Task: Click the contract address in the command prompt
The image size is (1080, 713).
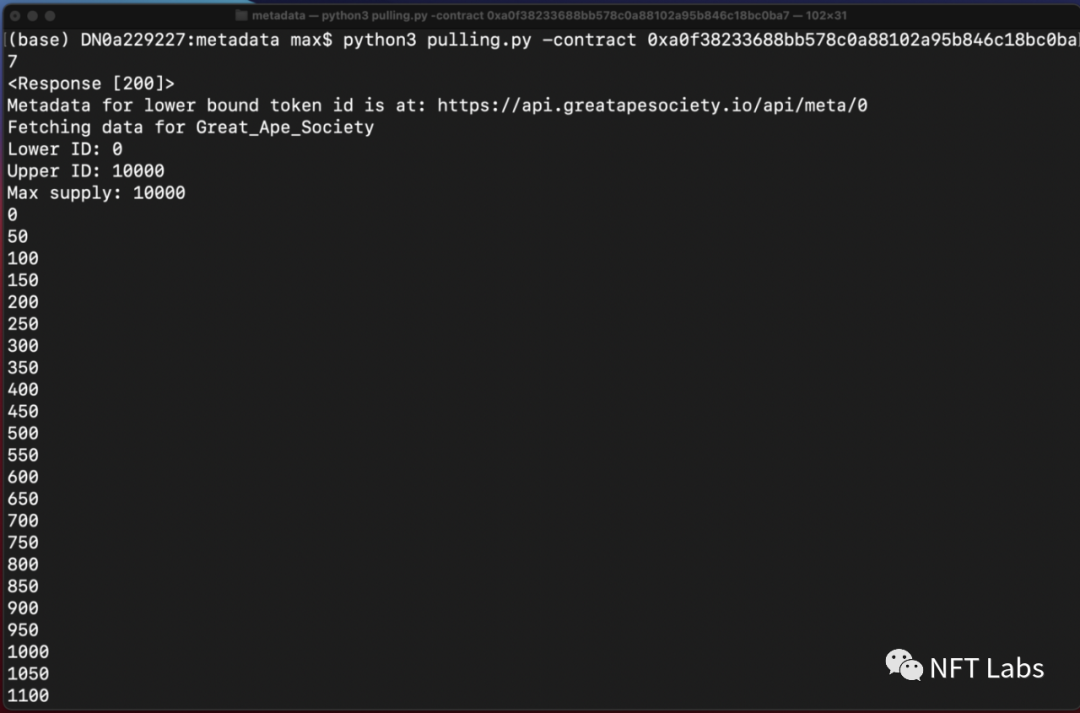Action: [x=863, y=40]
